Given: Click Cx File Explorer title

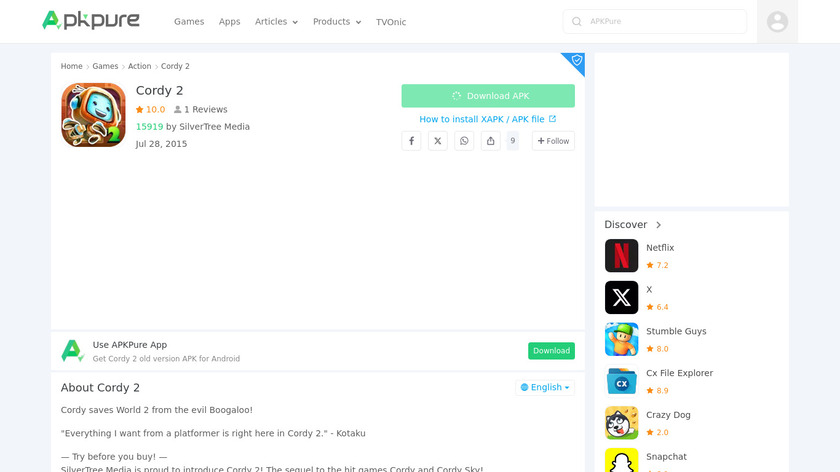Looking at the screenshot, I should tap(679, 373).
